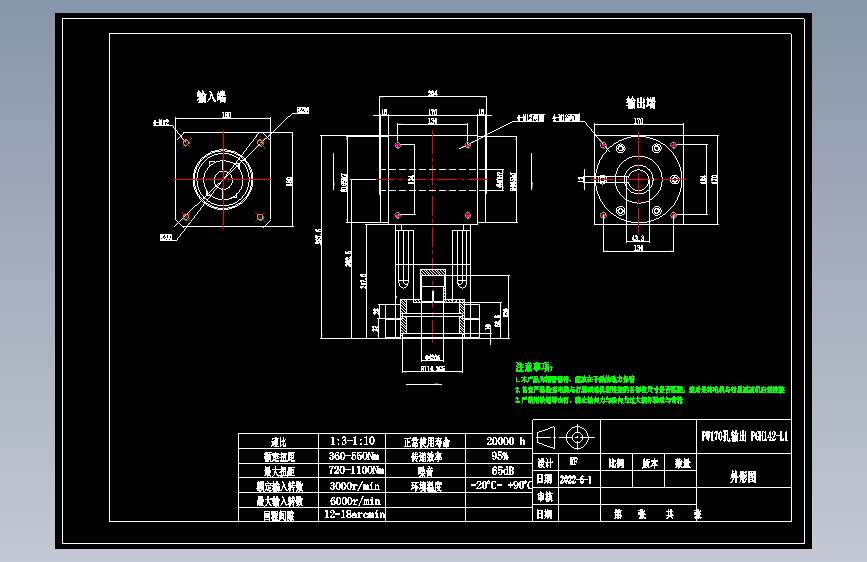Click the 设计 title block cell
Image resolution: width=867 pixels, height=562 pixels.
click(x=545, y=463)
